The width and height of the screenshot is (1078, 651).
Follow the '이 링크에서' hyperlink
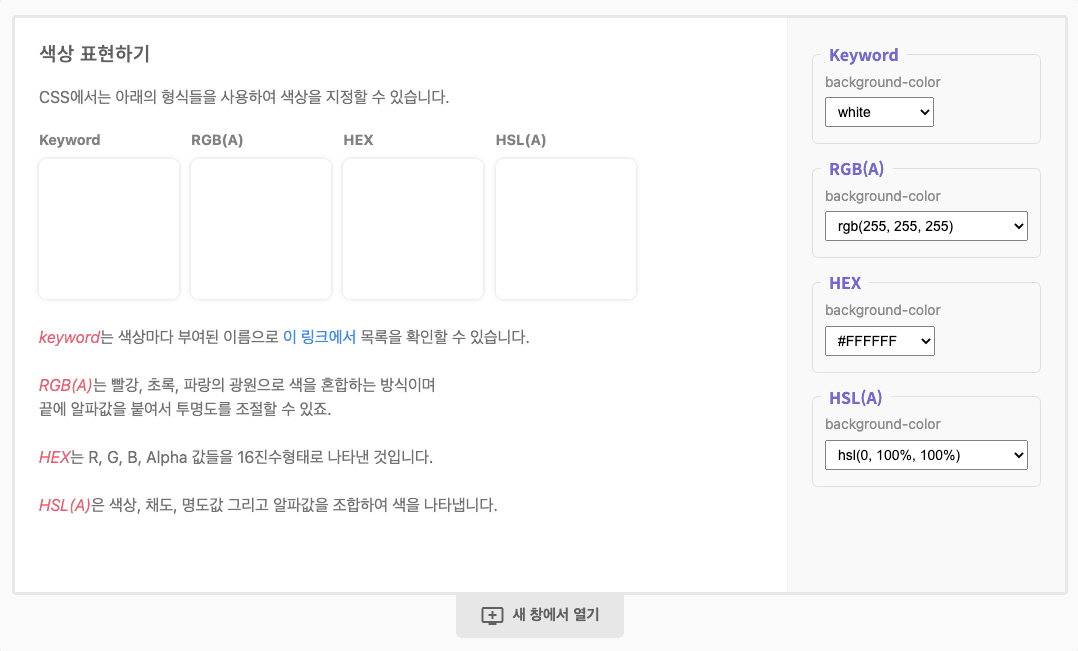319,337
